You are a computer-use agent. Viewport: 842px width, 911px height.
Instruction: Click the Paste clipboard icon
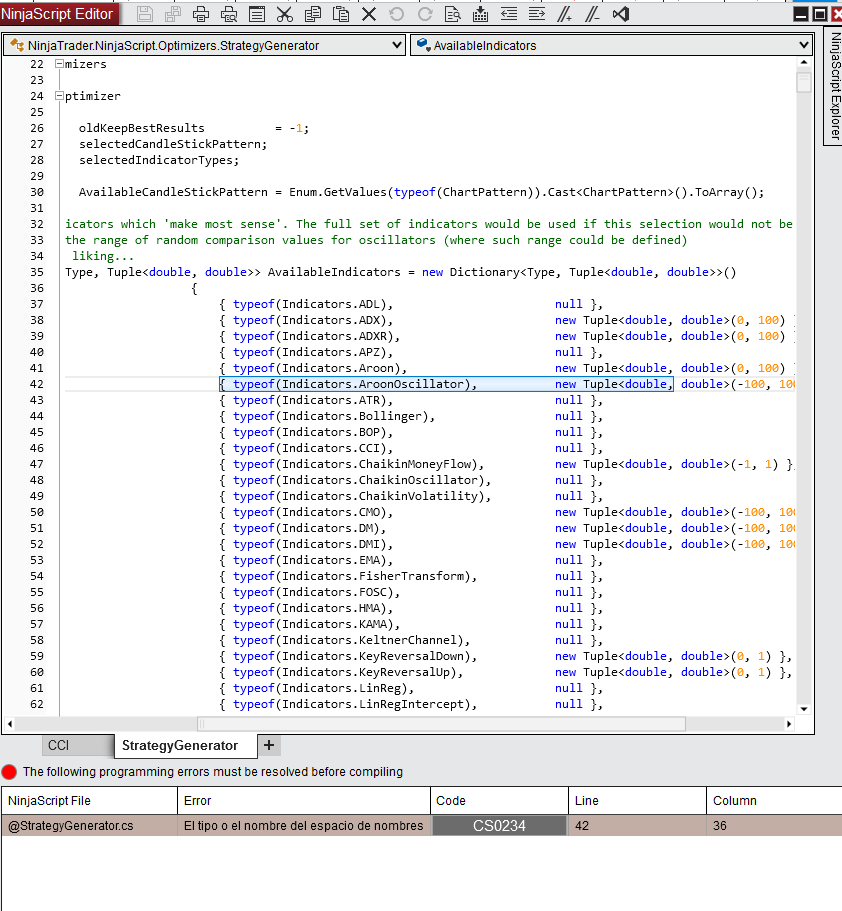(341, 14)
